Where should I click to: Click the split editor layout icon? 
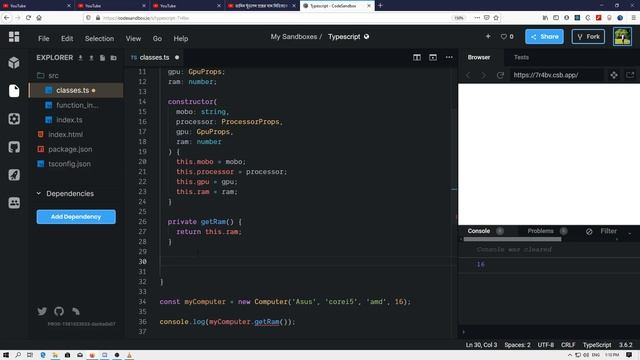click(417, 58)
